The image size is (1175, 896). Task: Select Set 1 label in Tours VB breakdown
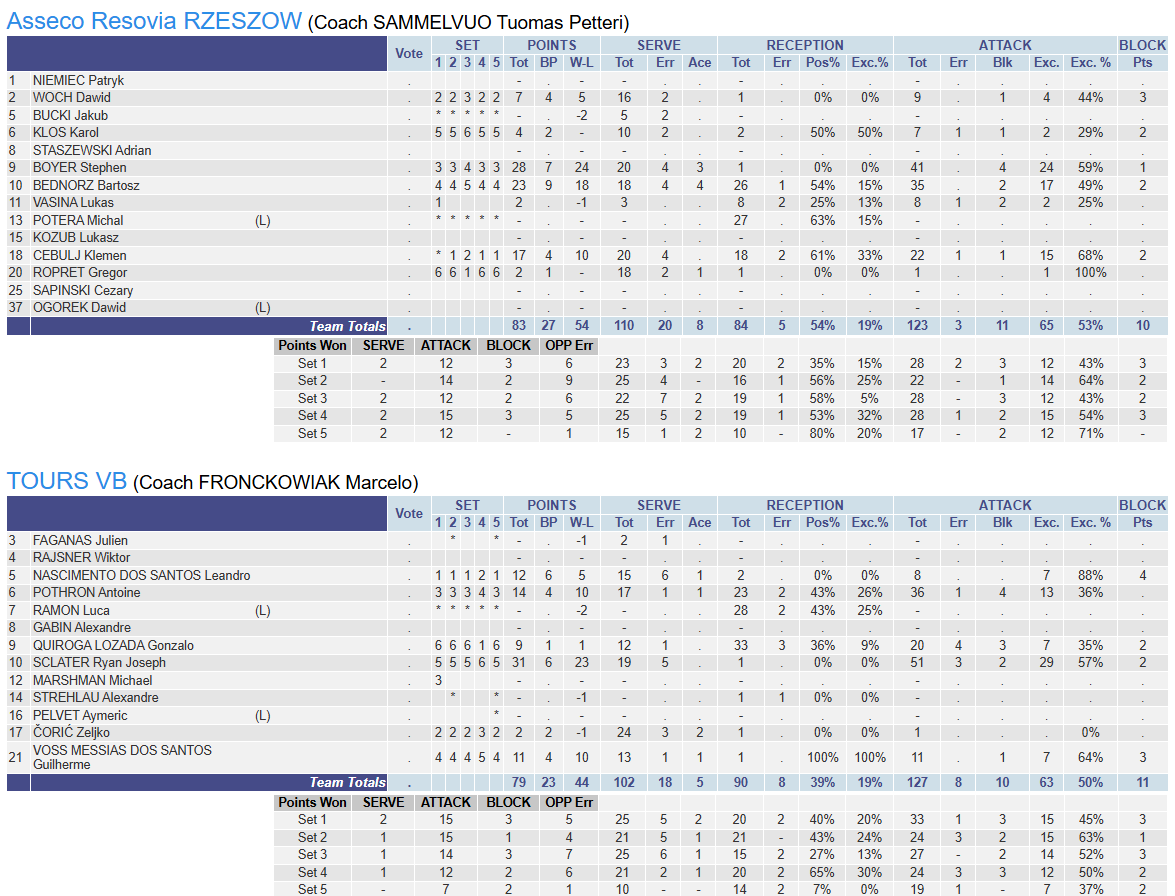click(312, 819)
